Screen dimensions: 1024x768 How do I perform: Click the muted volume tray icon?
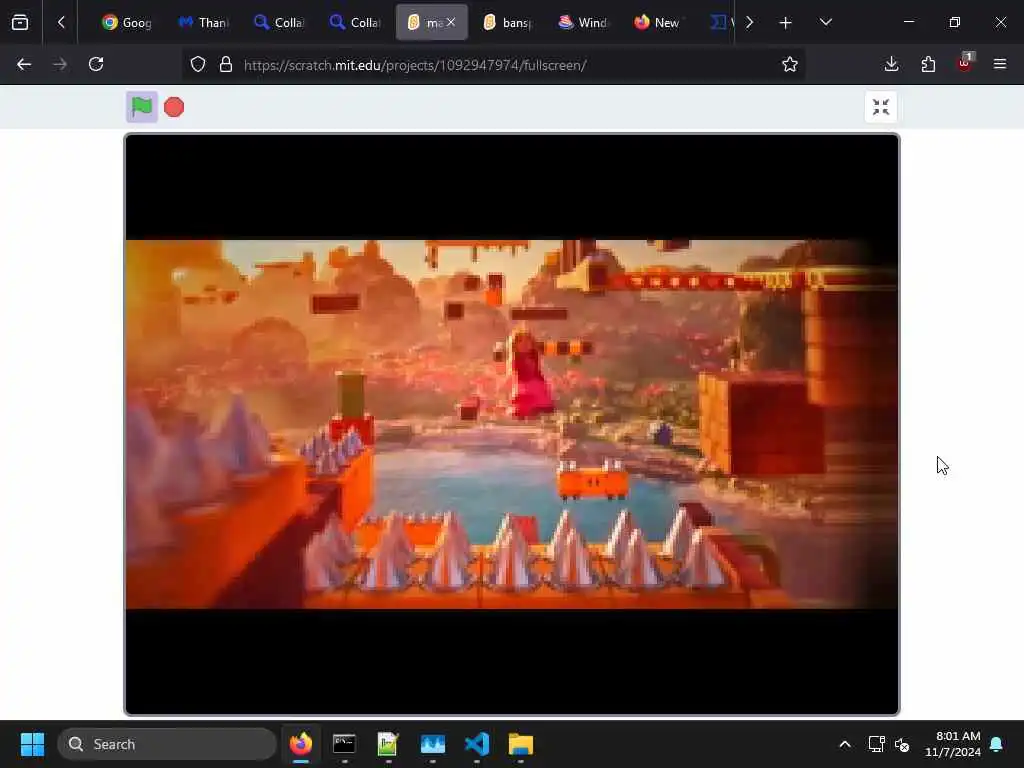[x=902, y=744]
